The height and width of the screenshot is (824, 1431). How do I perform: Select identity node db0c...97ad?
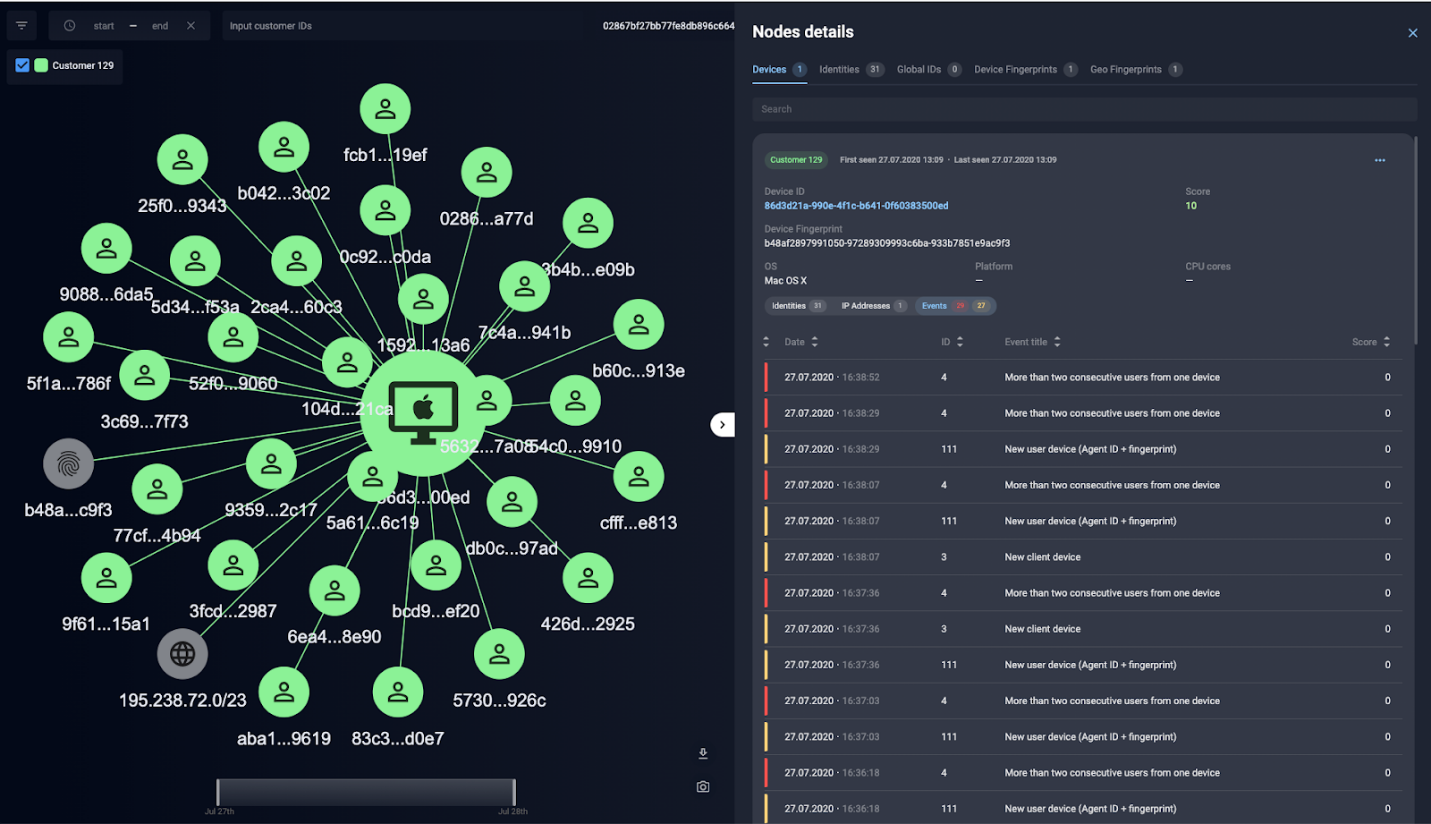pos(512,503)
